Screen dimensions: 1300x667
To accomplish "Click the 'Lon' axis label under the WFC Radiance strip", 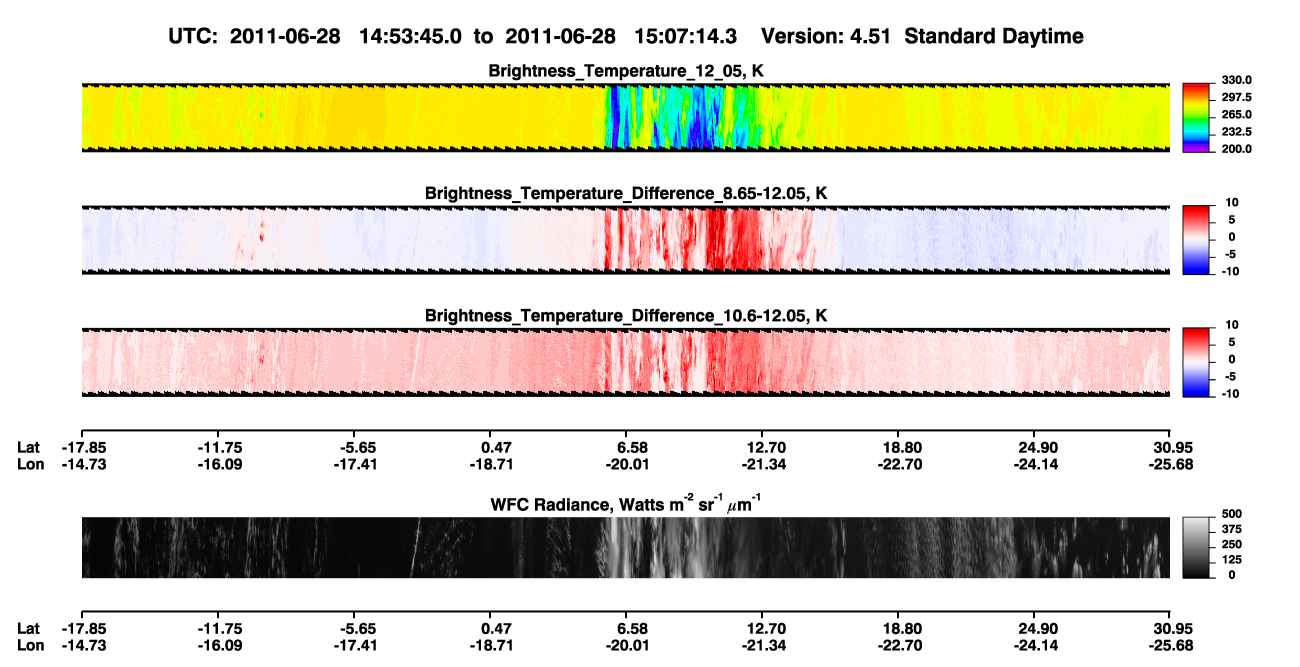I will 30,645.
